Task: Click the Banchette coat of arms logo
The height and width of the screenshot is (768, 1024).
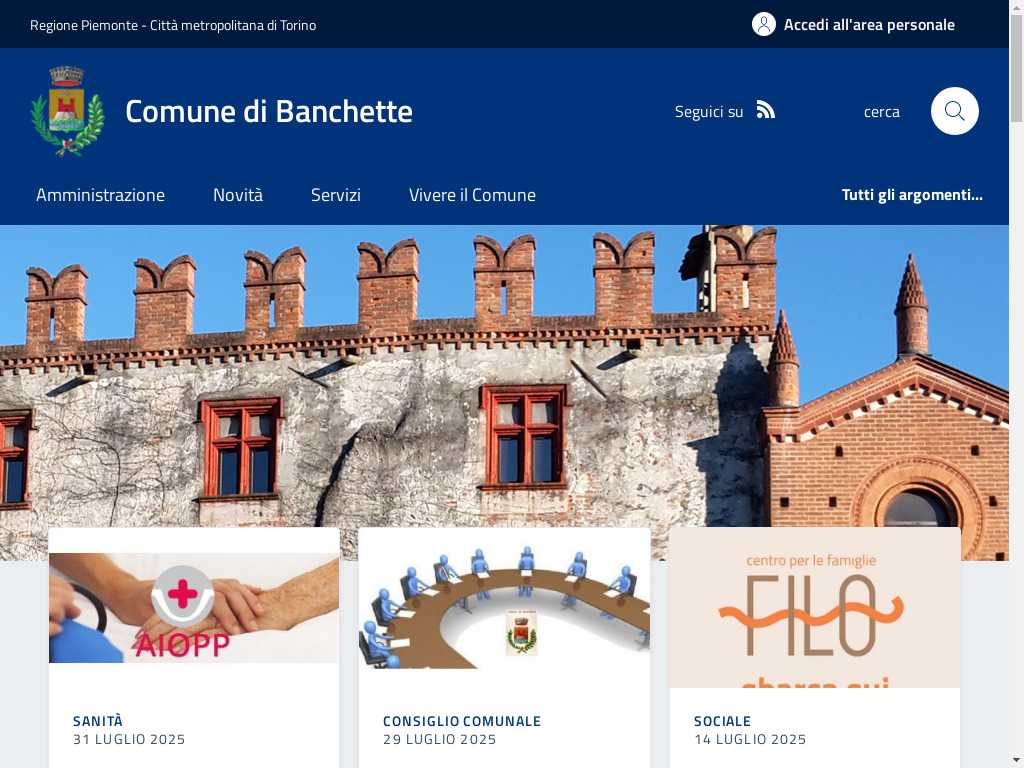Action: (x=67, y=111)
